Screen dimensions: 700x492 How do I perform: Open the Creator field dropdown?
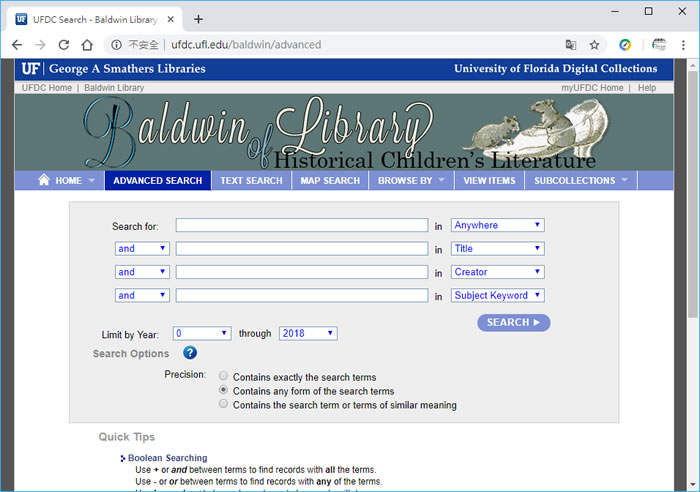497,272
